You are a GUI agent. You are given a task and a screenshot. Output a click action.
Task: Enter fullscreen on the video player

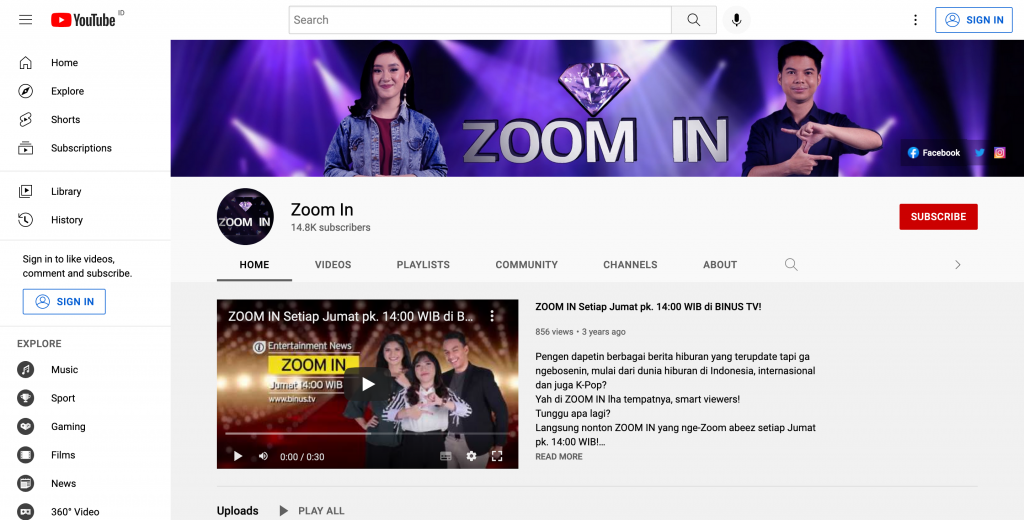pos(497,456)
